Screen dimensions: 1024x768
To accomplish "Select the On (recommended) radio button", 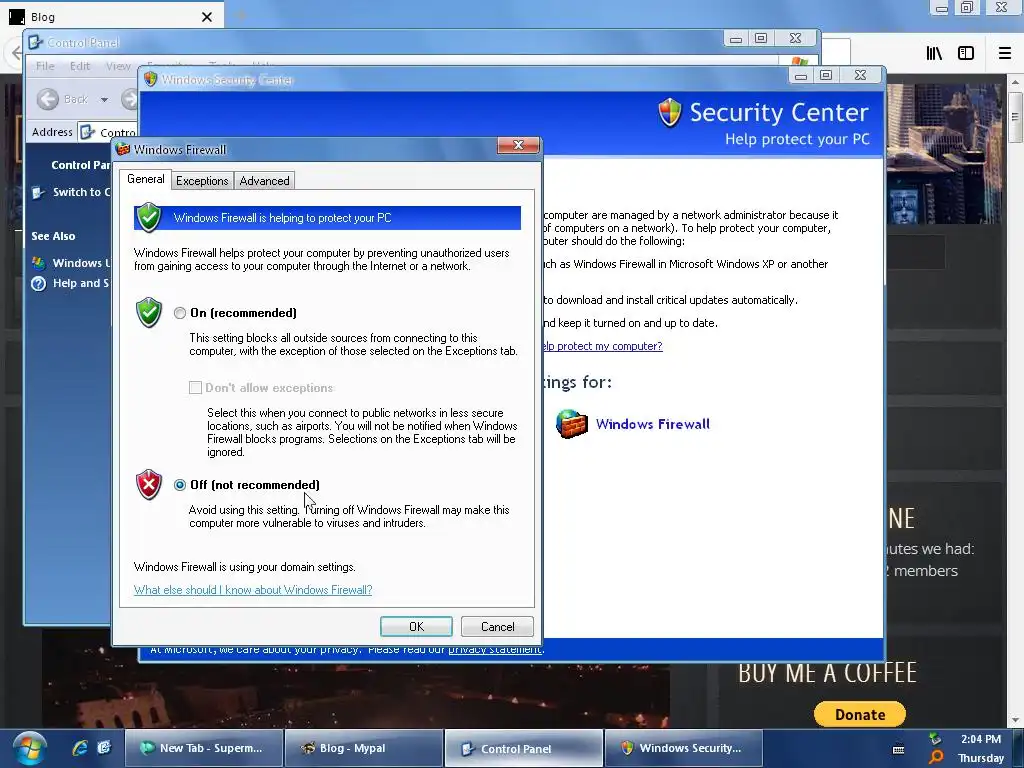I will pos(180,313).
